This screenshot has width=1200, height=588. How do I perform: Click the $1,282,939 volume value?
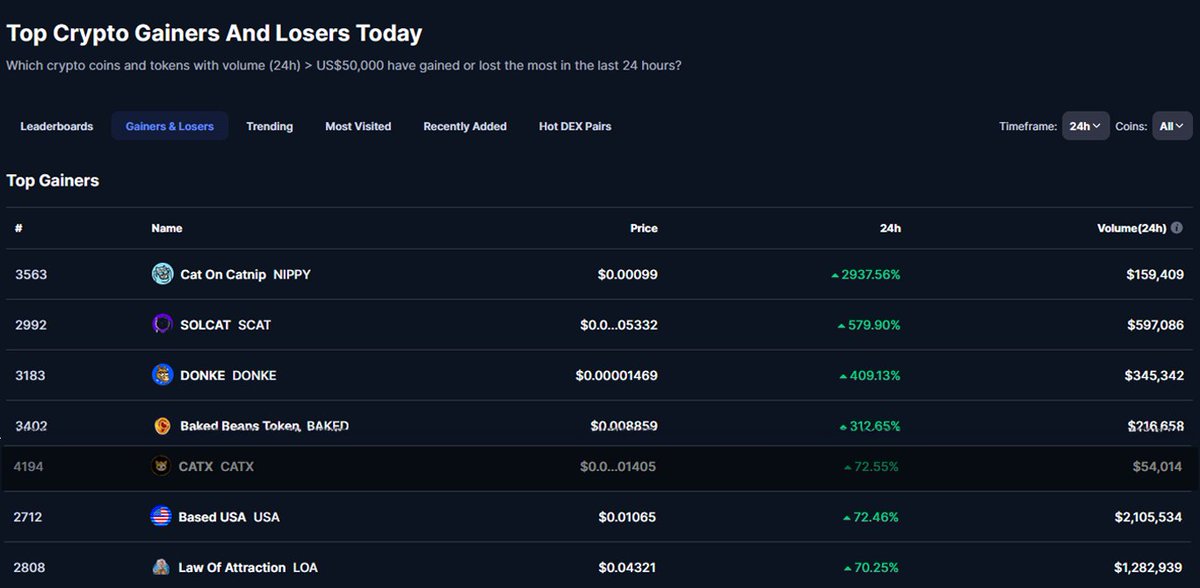point(1149,567)
